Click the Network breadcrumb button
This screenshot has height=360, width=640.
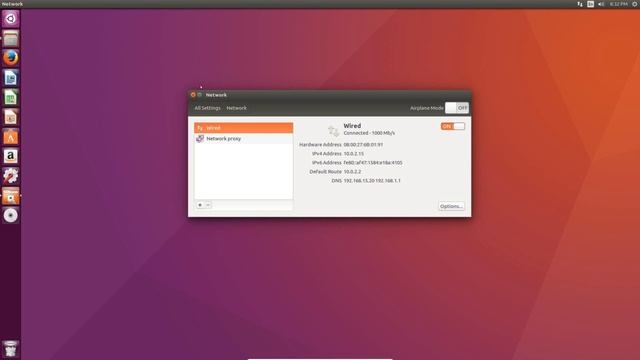click(236, 108)
